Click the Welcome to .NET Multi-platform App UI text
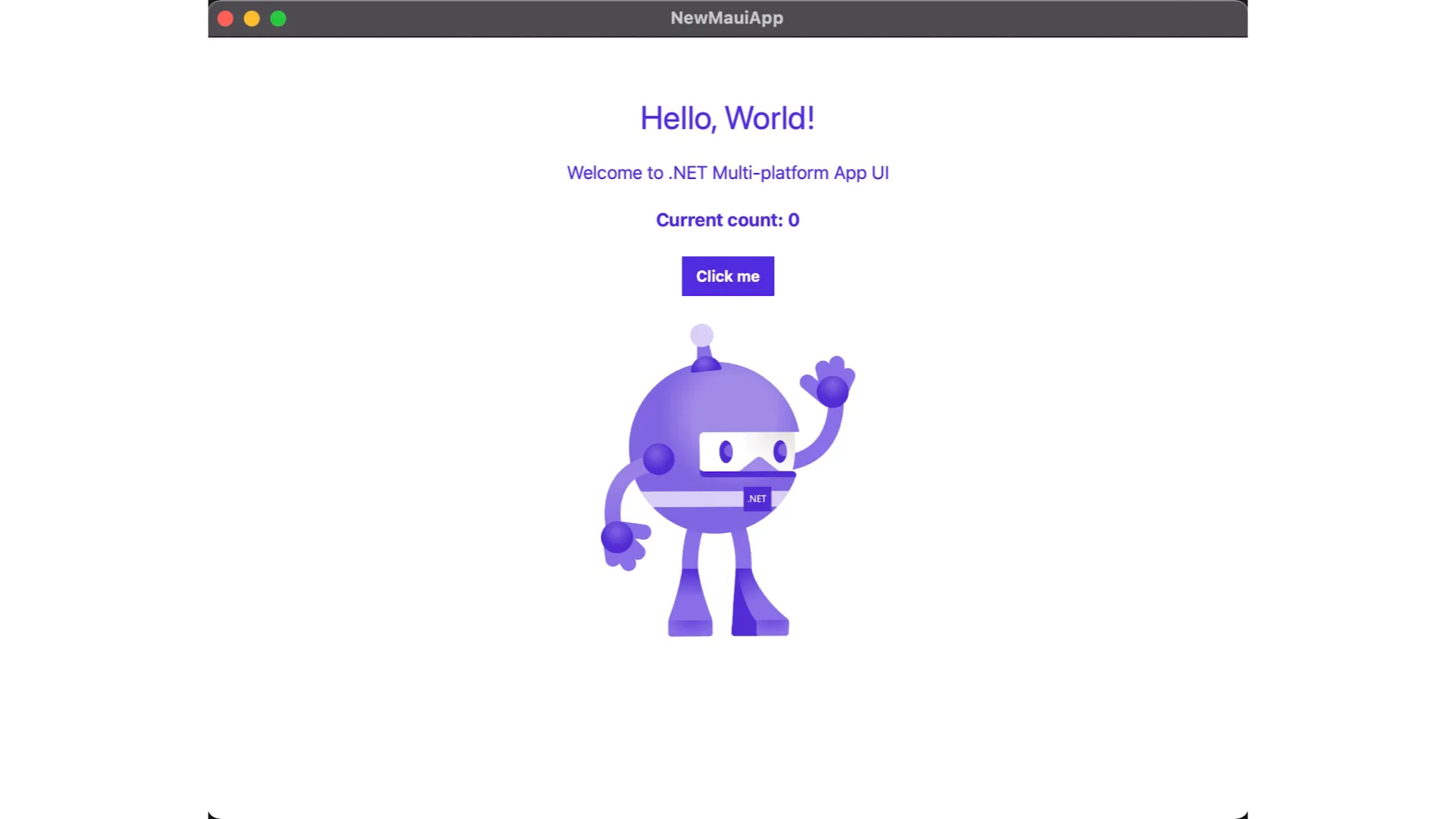Viewport: 1456px width, 819px height. (727, 173)
